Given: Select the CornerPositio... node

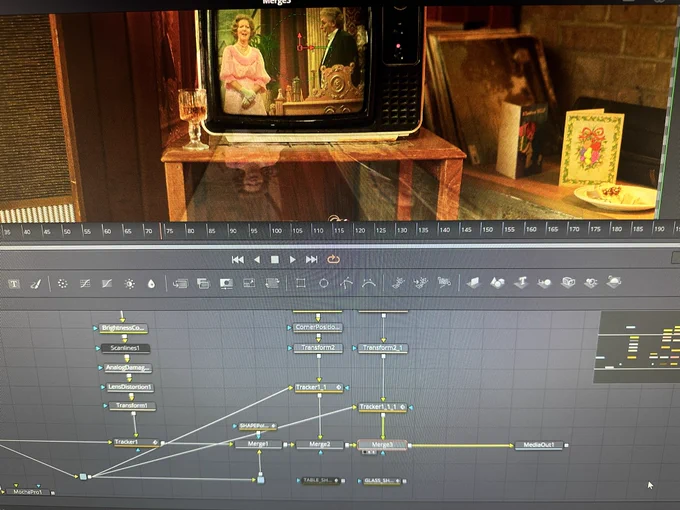Looking at the screenshot, I should [x=318, y=327].
